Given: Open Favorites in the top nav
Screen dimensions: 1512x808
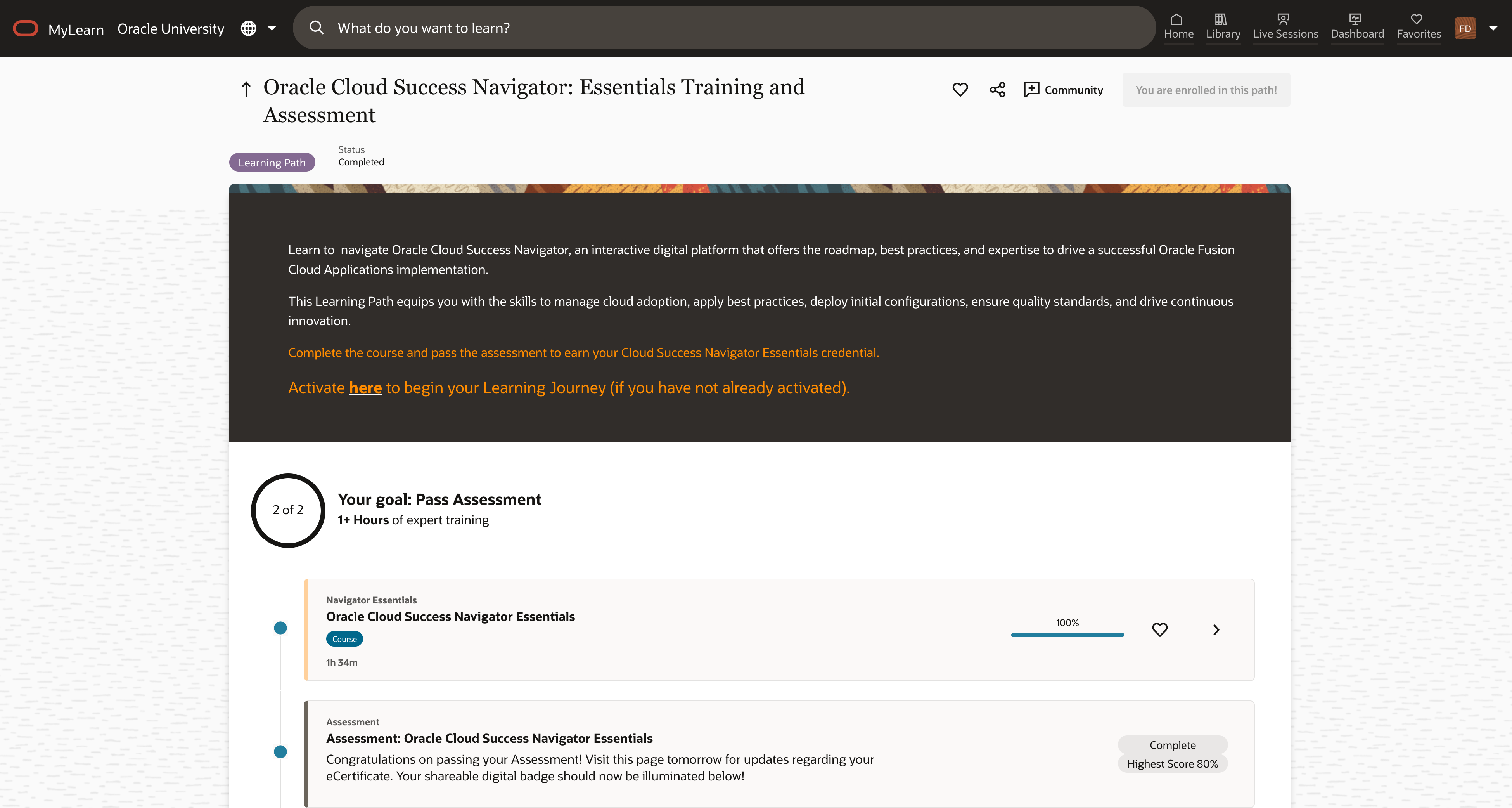Looking at the screenshot, I should (1419, 27).
